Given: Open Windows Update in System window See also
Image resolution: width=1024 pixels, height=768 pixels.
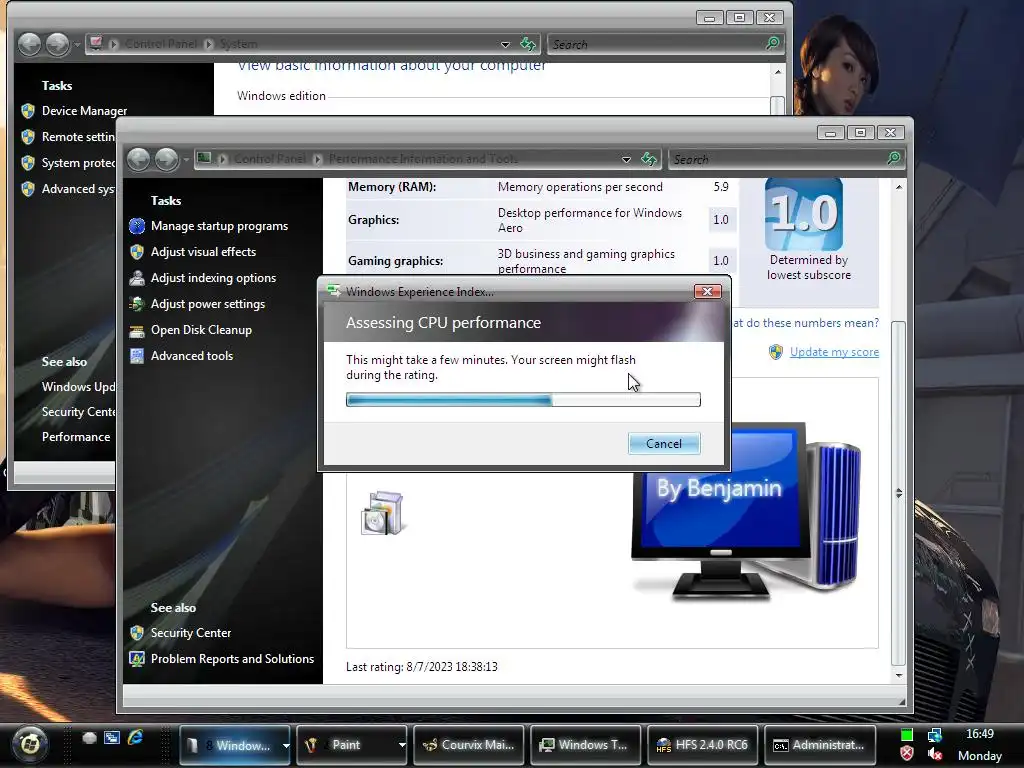Looking at the screenshot, I should [x=78, y=387].
